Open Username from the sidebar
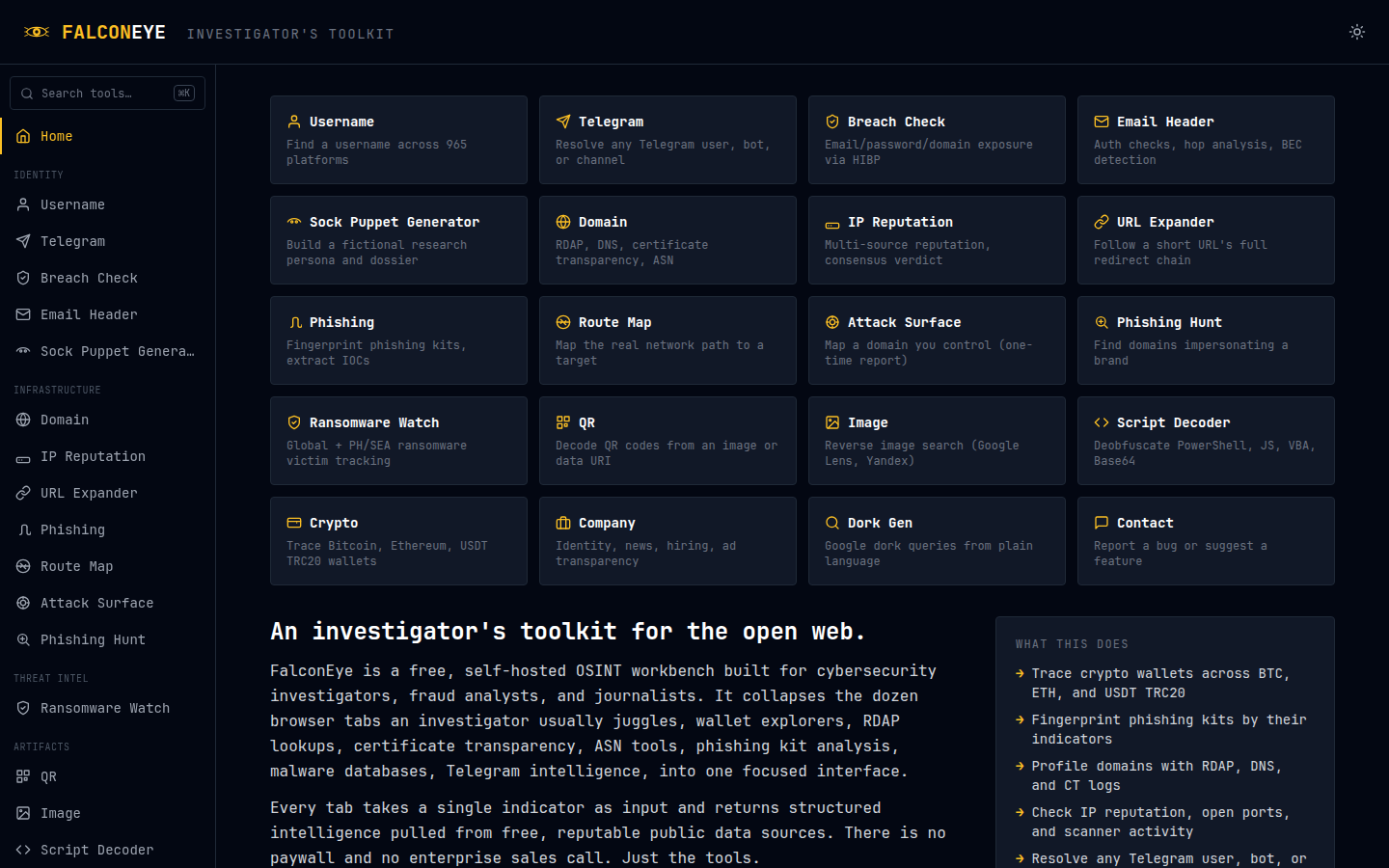The height and width of the screenshot is (868, 1389). point(108,204)
